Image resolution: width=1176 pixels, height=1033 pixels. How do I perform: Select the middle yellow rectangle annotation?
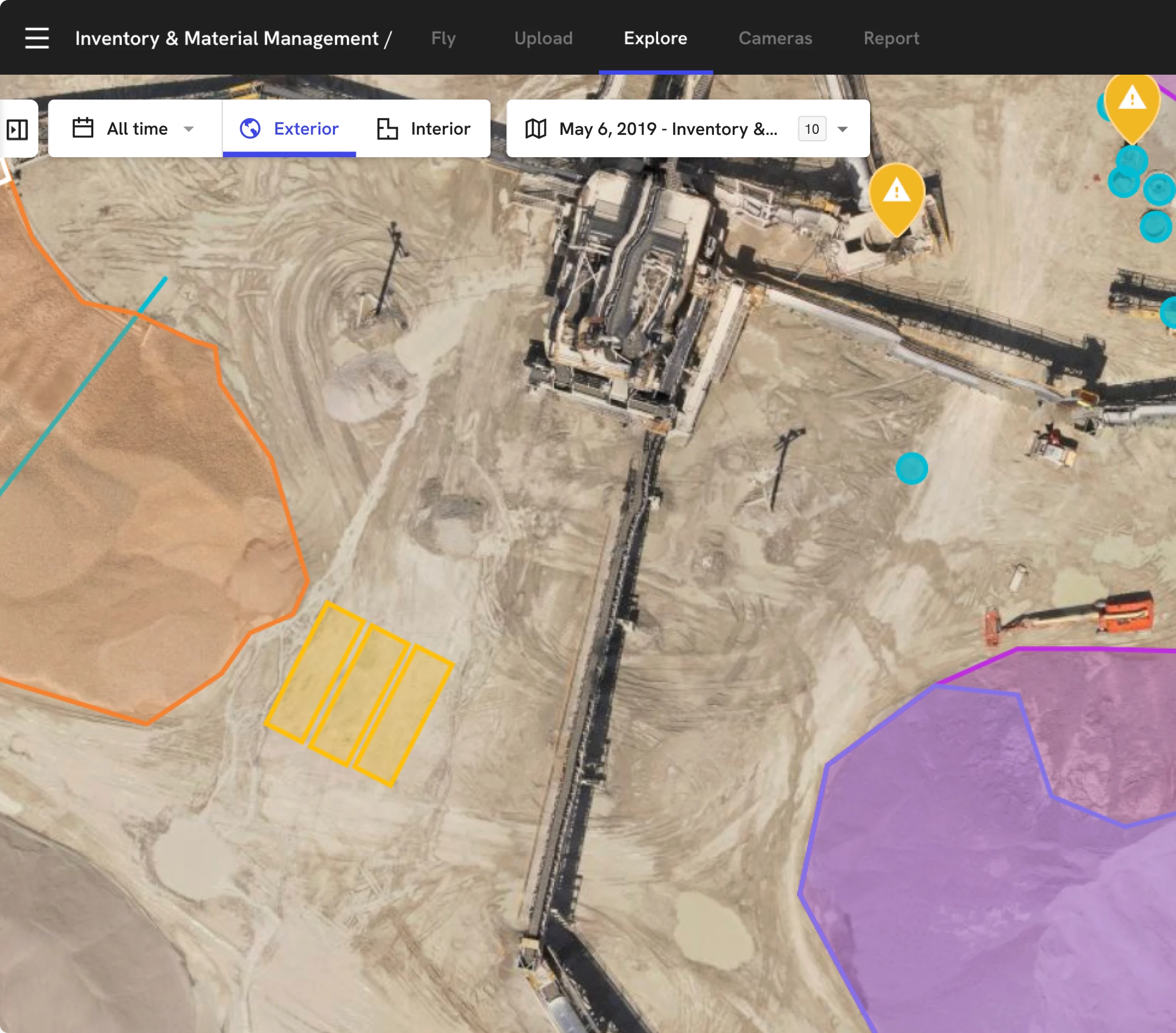tap(359, 695)
